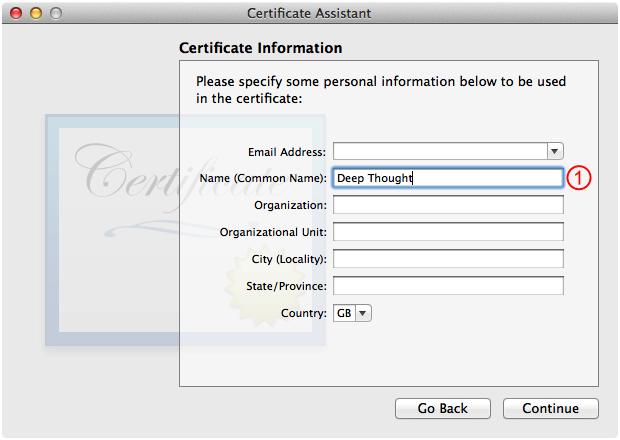Screen dimensions: 620x440
Task: Focus the Email Address text field
Action: (x=440, y=151)
